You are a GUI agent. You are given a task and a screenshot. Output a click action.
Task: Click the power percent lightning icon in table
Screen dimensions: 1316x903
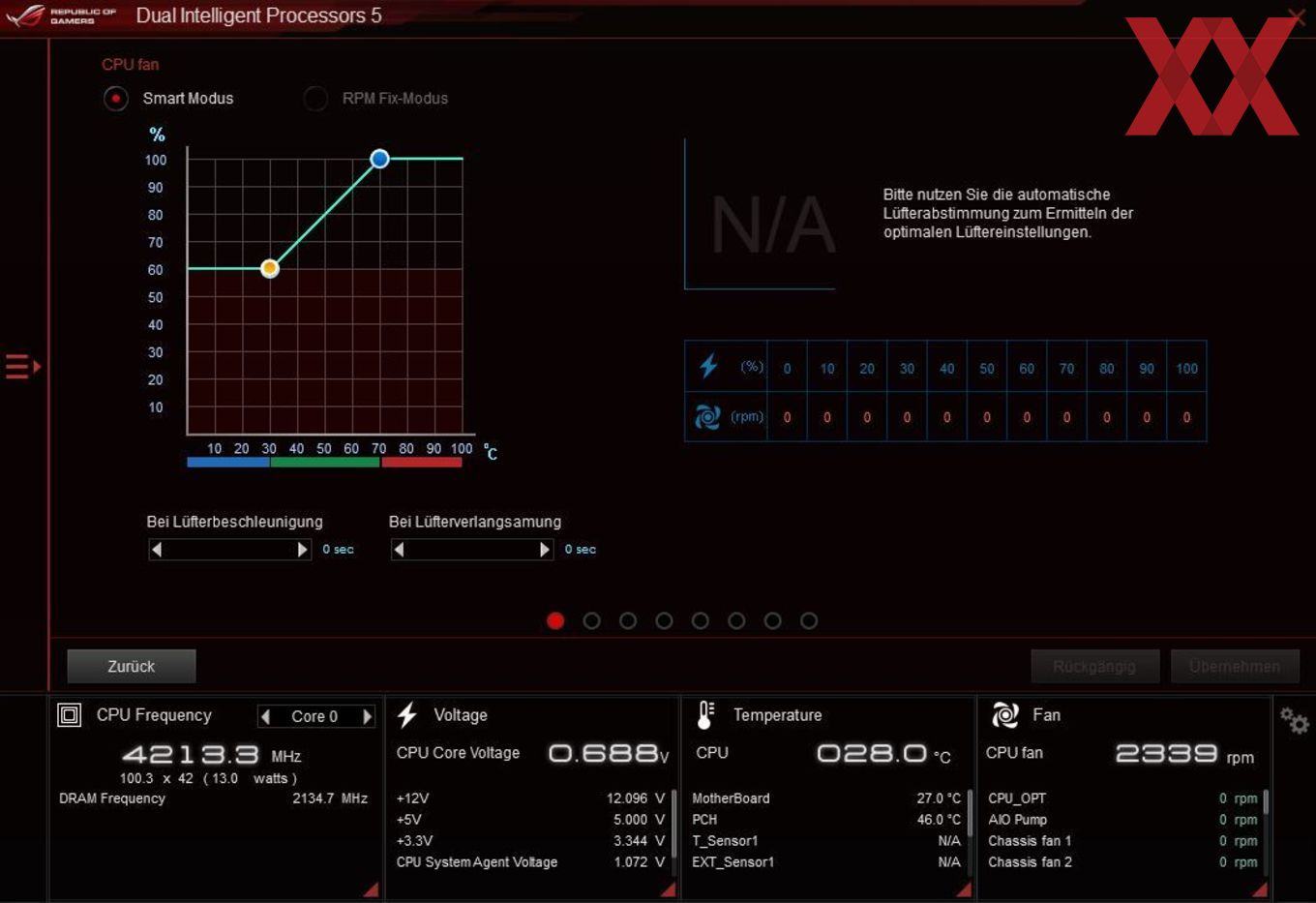(x=708, y=366)
